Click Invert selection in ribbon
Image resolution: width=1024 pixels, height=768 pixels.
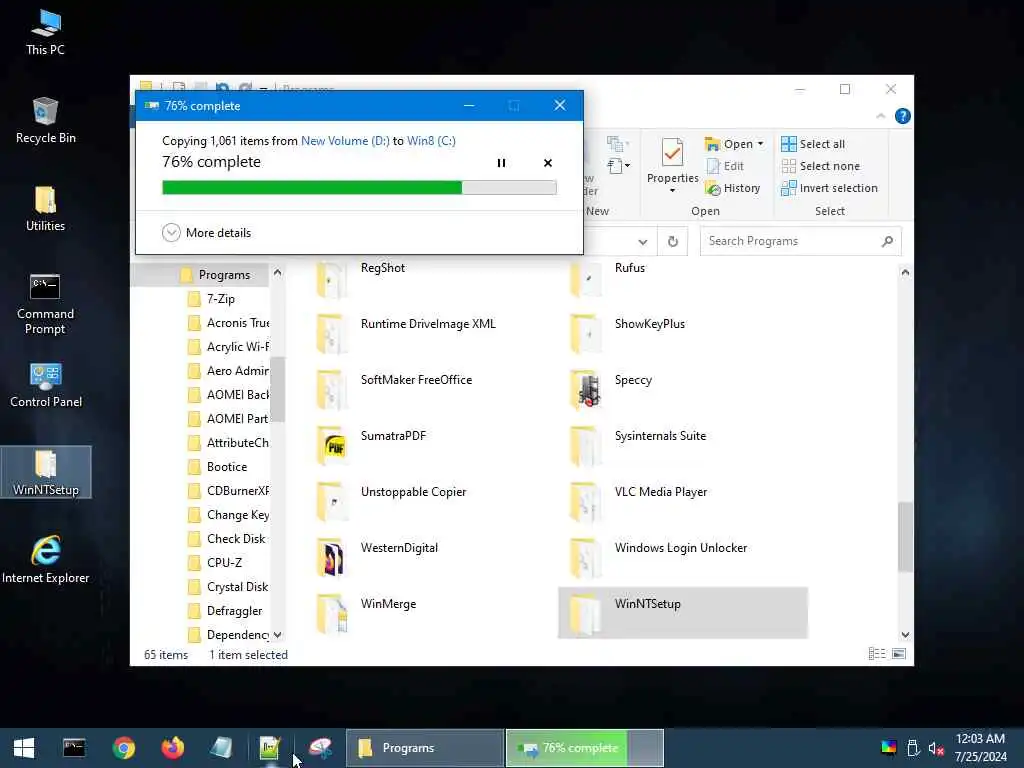pyautogui.click(x=829, y=188)
